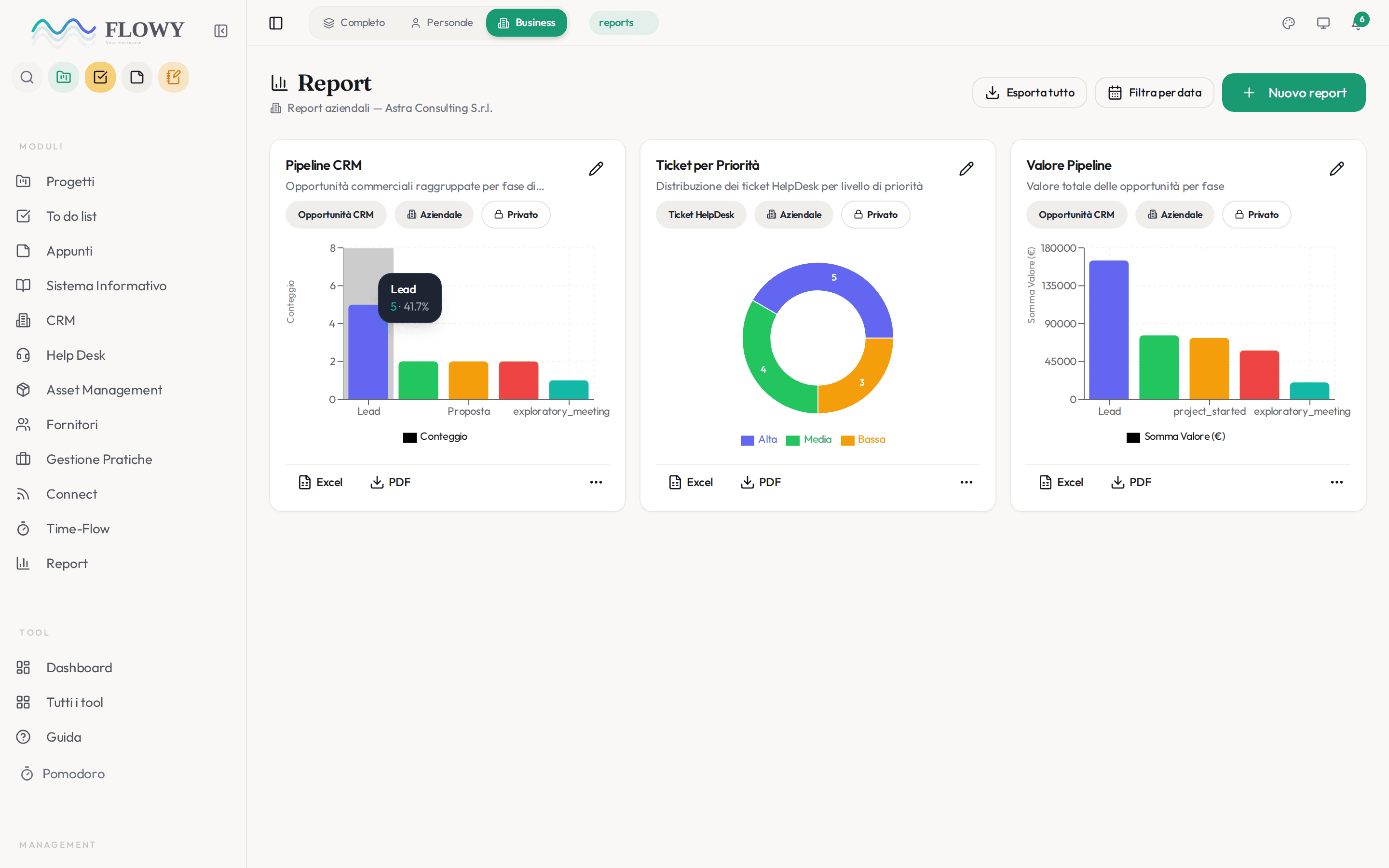Open the theme palette icon
Viewport: 1389px width, 868px height.
click(1289, 23)
